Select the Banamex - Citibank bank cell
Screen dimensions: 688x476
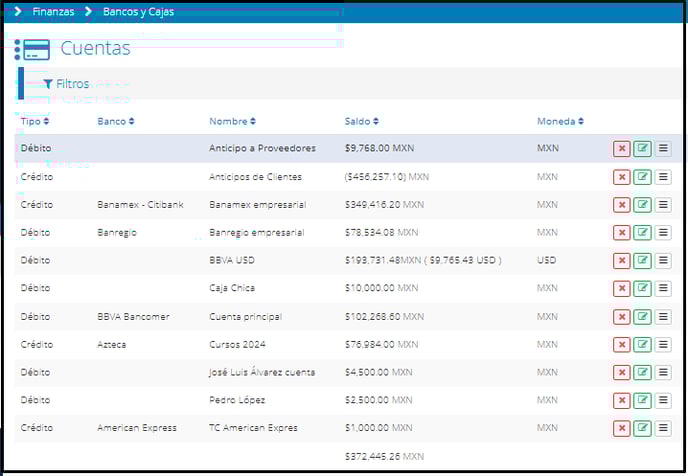(x=140, y=205)
